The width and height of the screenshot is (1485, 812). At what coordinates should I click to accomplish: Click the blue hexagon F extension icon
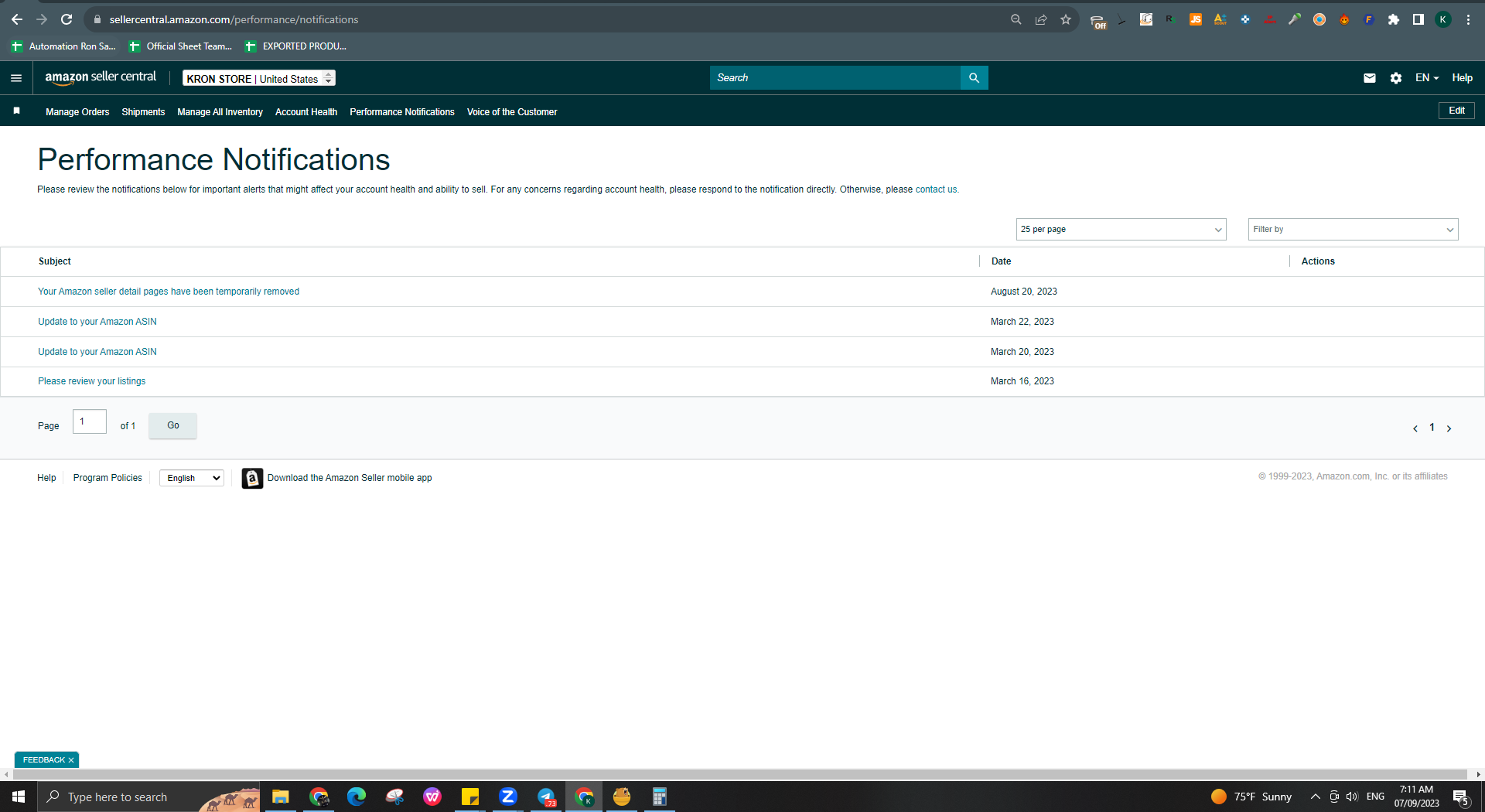(x=1369, y=19)
